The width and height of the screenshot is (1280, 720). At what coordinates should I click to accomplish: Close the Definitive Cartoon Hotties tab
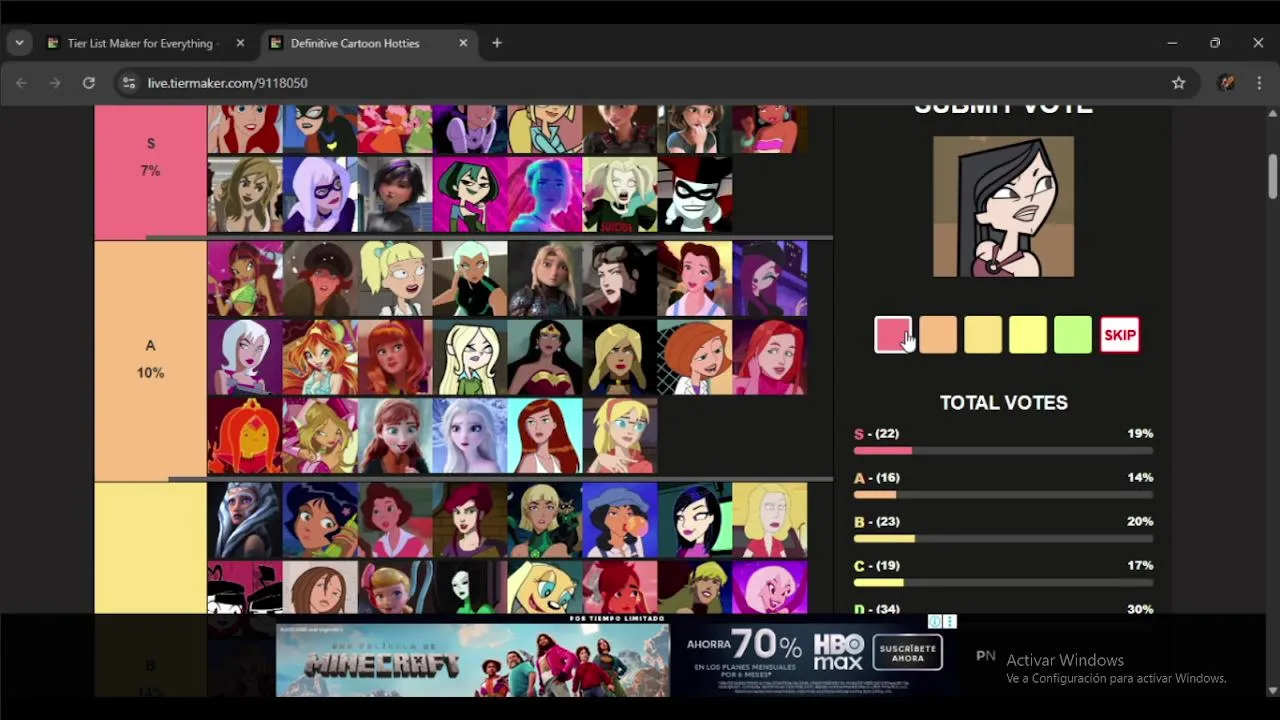coord(463,43)
